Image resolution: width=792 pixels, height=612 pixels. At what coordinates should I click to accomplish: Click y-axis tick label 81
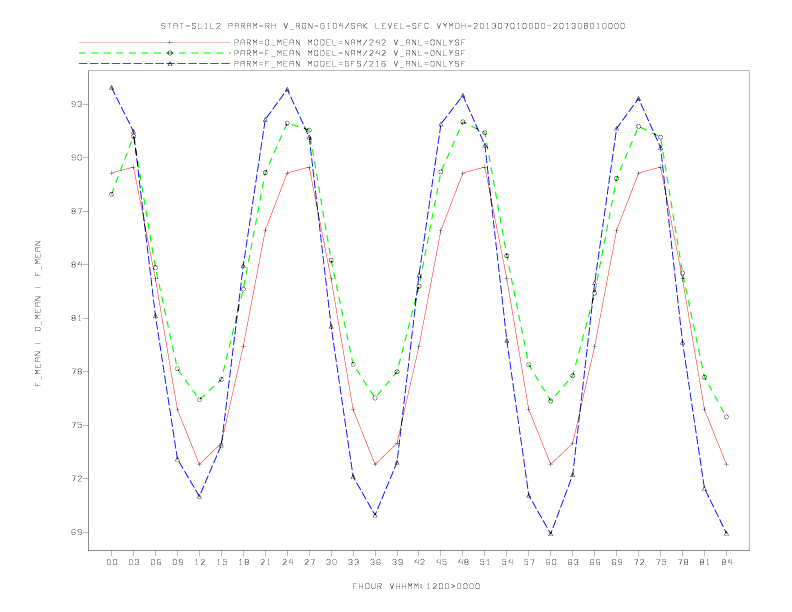pyautogui.click(x=76, y=318)
